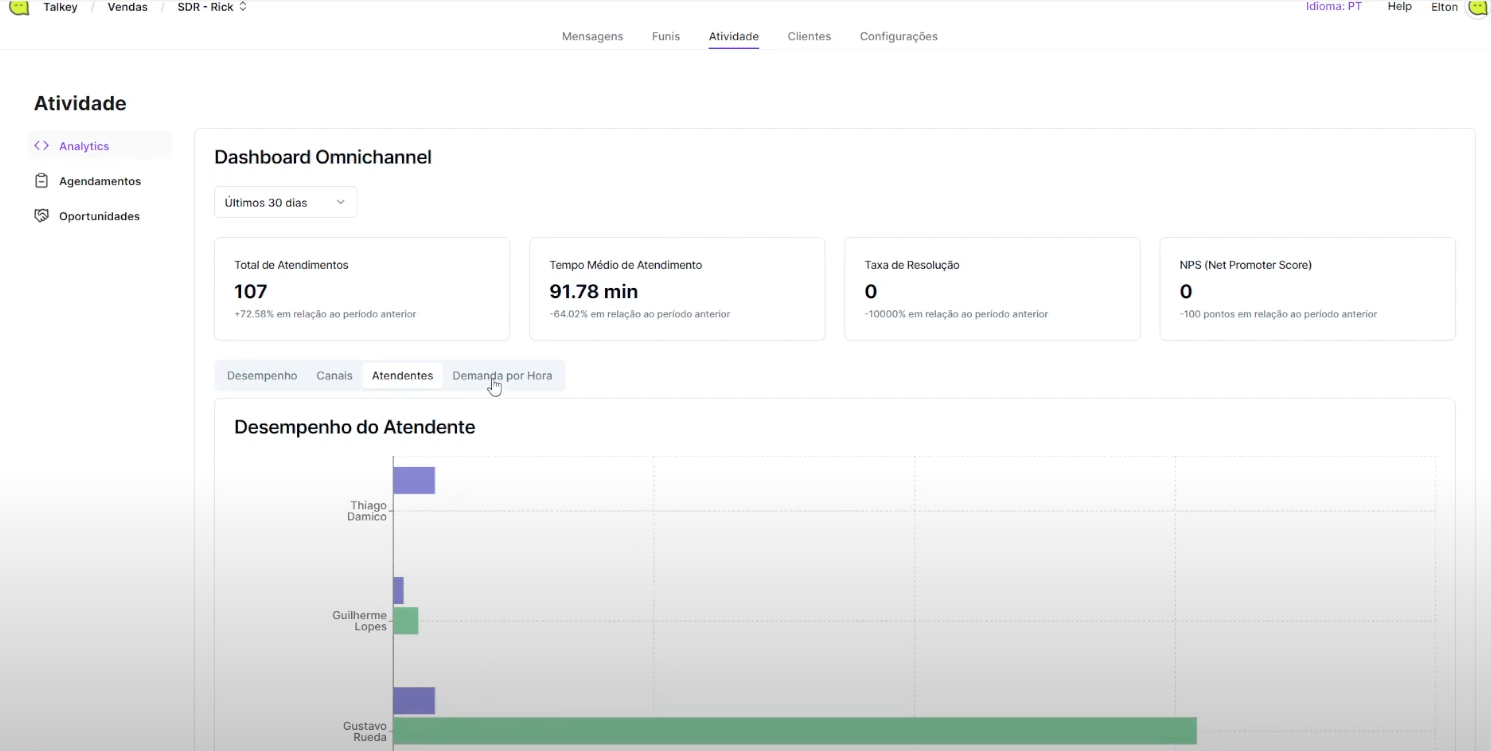Click the Talkey logo icon

click(19, 7)
